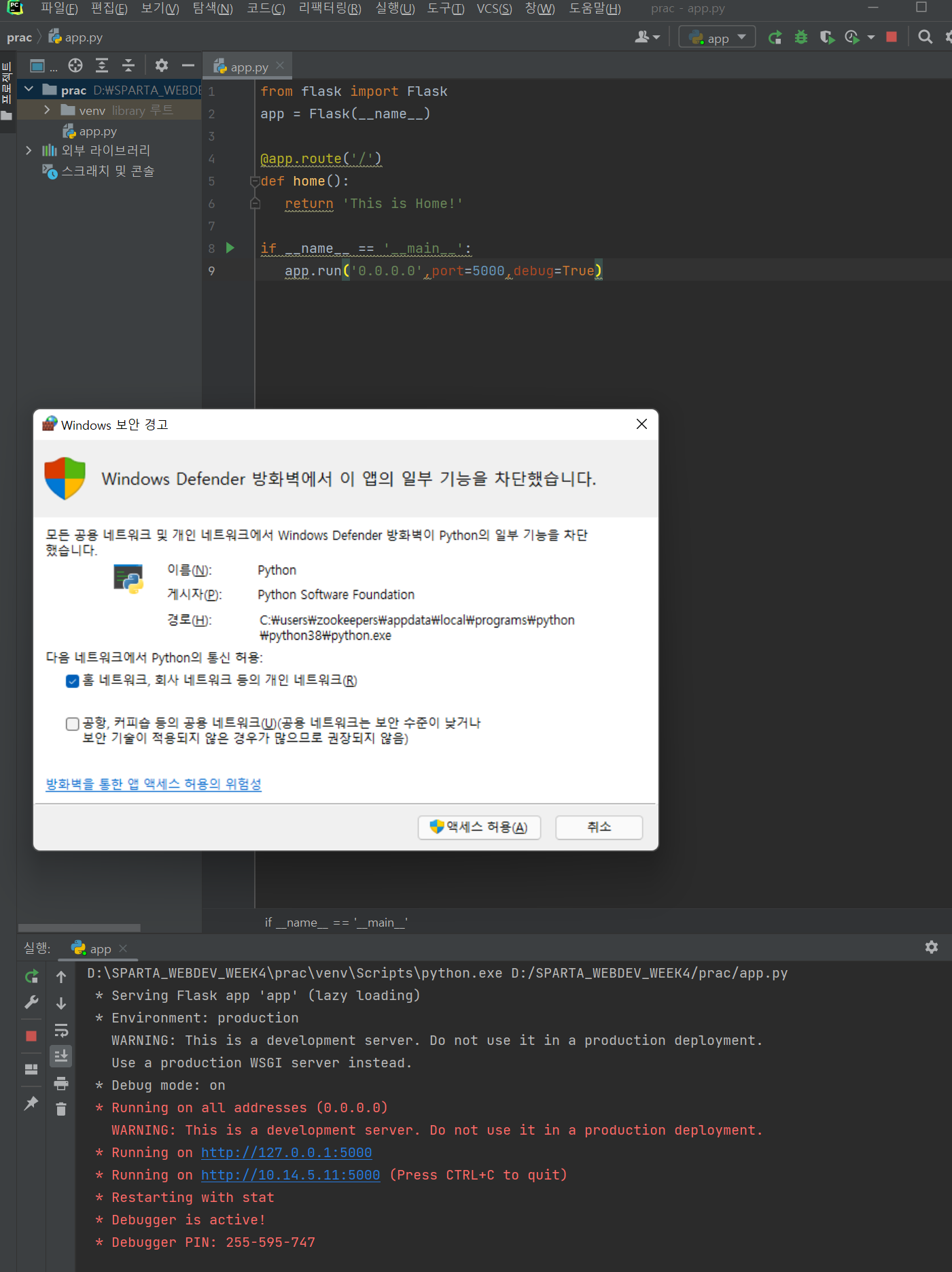The image size is (952, 1272).
Task: Open the 실행(U) menu
Action: [395, 9]
